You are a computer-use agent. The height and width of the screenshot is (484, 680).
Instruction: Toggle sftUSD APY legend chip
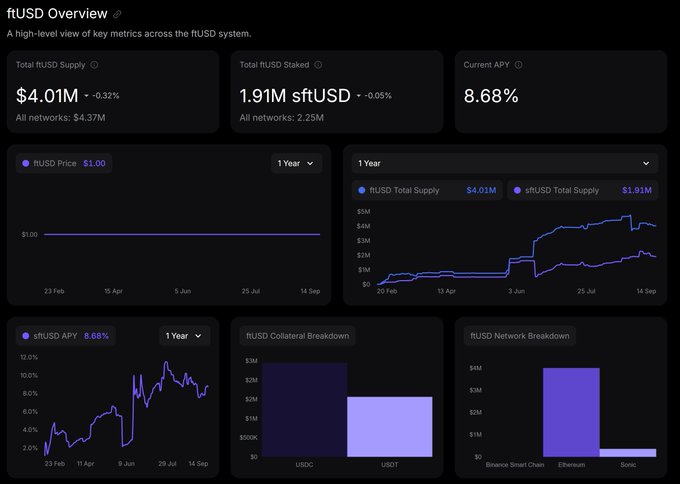(x=65, y=336)
